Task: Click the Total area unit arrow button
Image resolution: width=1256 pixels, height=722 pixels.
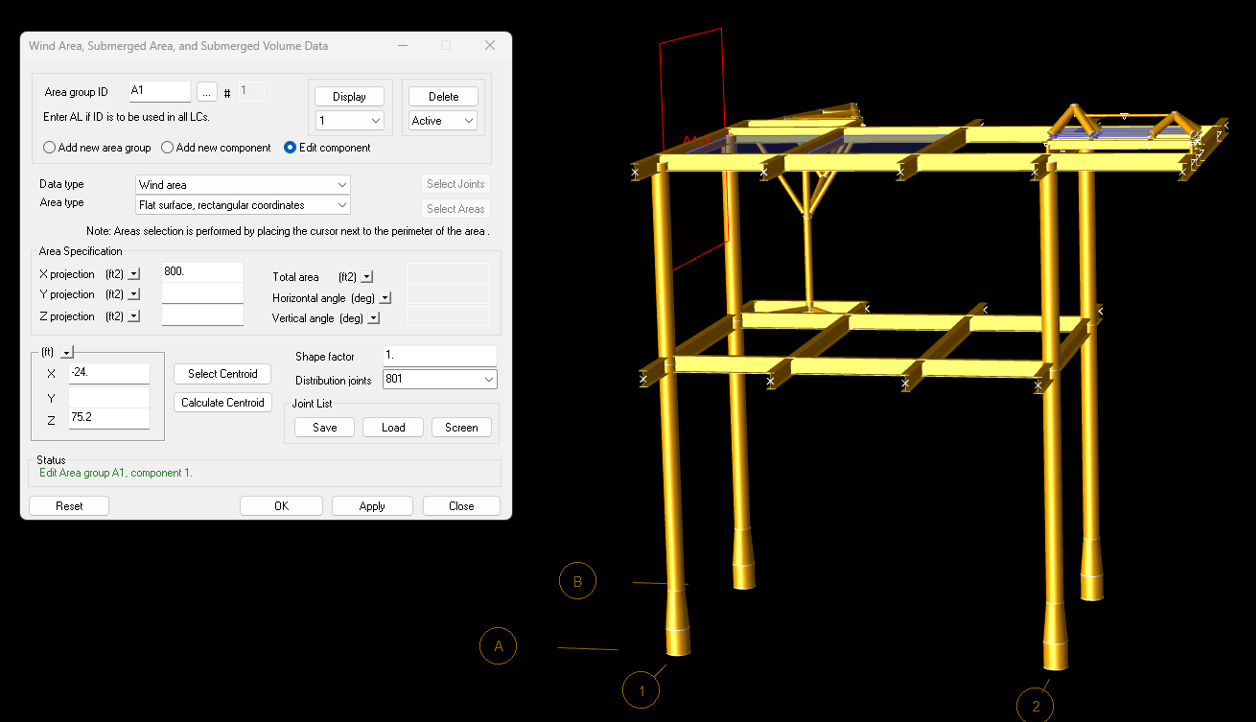Action: pyautogui.click(x=367, y=277)
